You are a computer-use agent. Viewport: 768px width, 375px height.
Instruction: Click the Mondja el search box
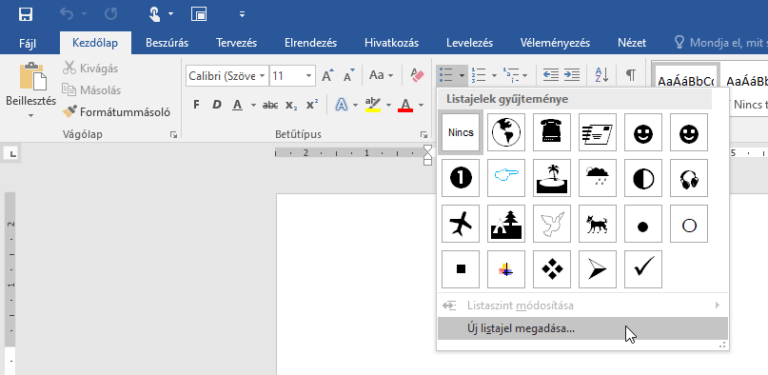(x=720, y=43)
